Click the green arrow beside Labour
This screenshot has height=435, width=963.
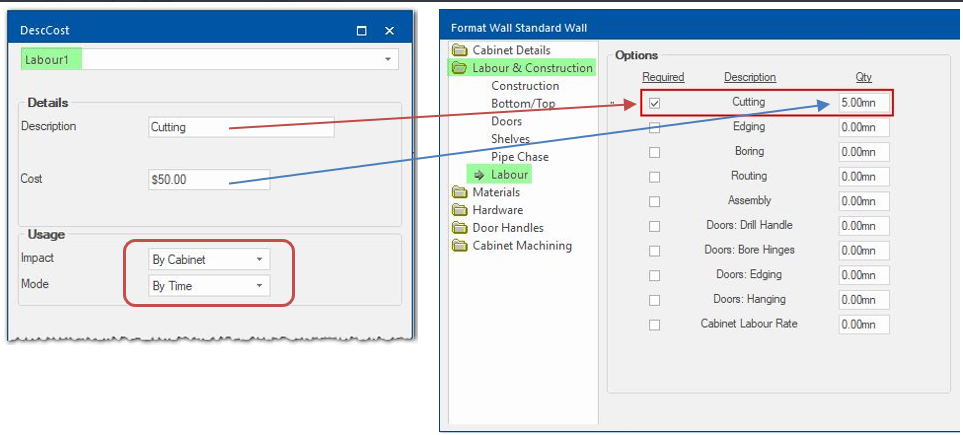coord(479,175)
